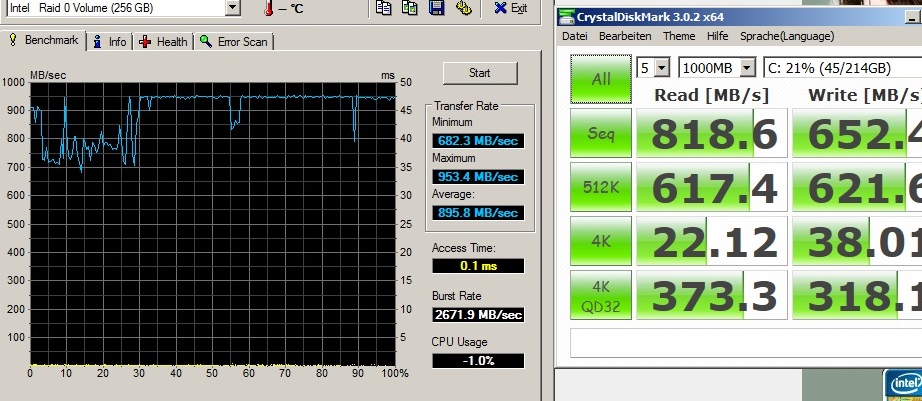The height and width of the screenshot is (401, 922).
Task: Open the Theme menu
Action: pyautogui.click(x=679, y=36)
